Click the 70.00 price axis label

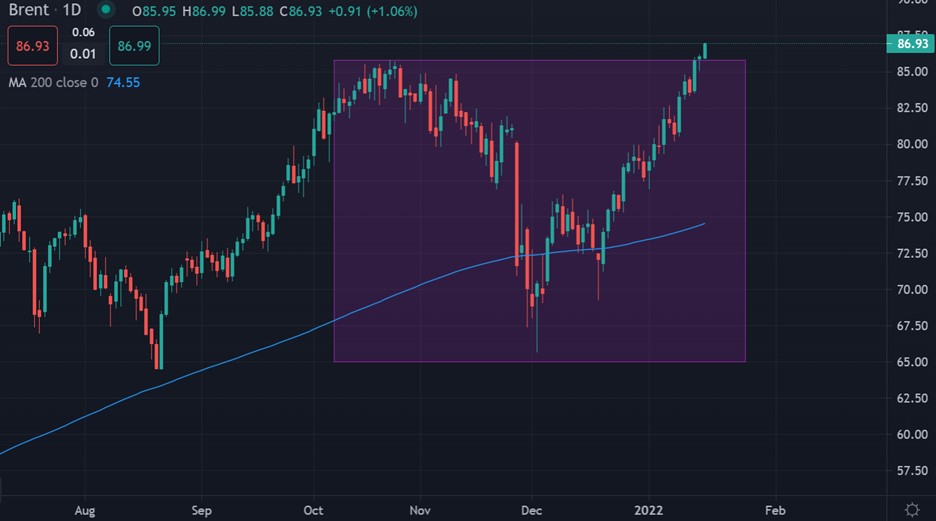912,289
